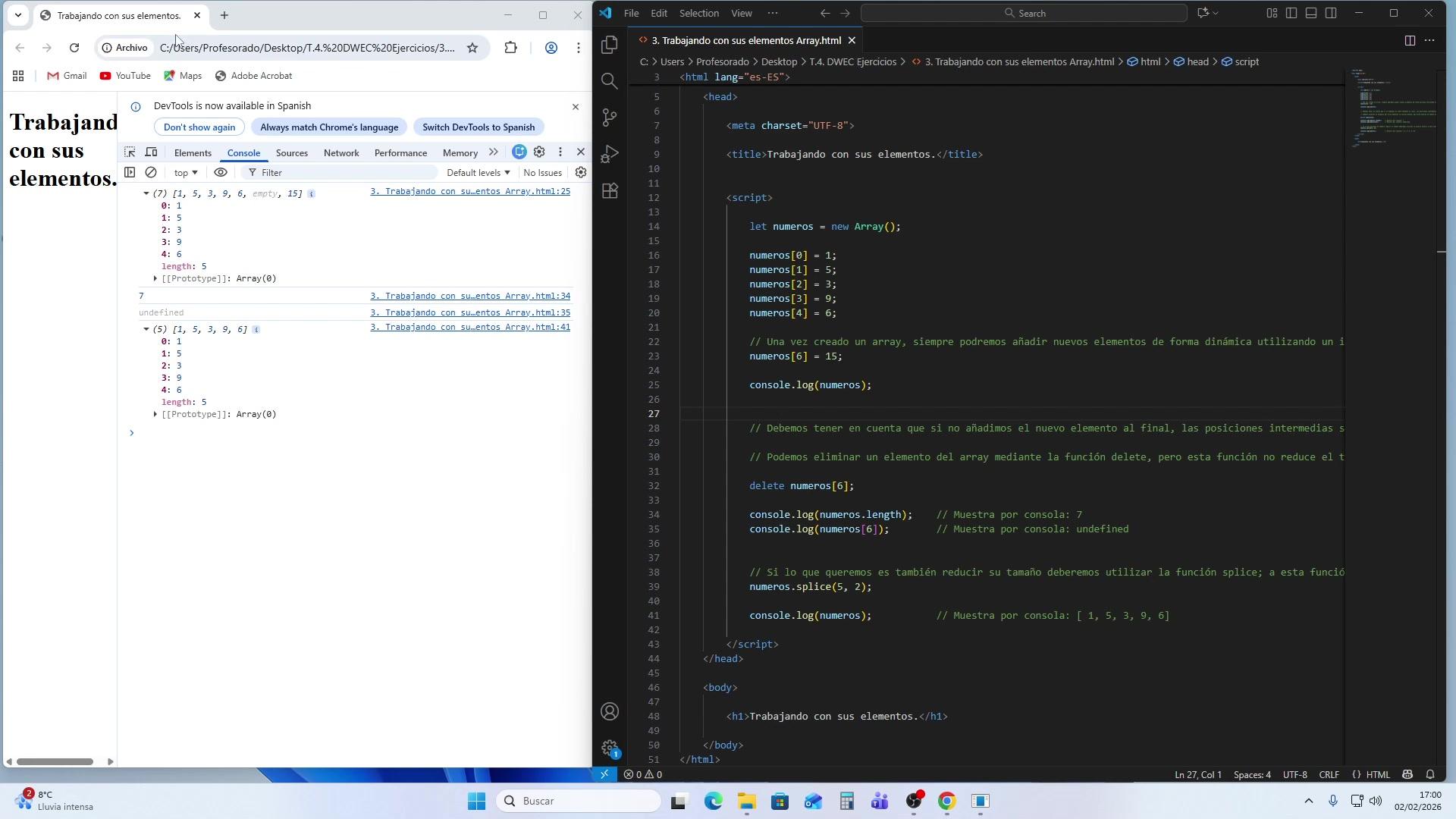1456x819 pixels.
Task: Open DevTools customize and control menu
Action: pyautogui.click(x=560, y=152)
